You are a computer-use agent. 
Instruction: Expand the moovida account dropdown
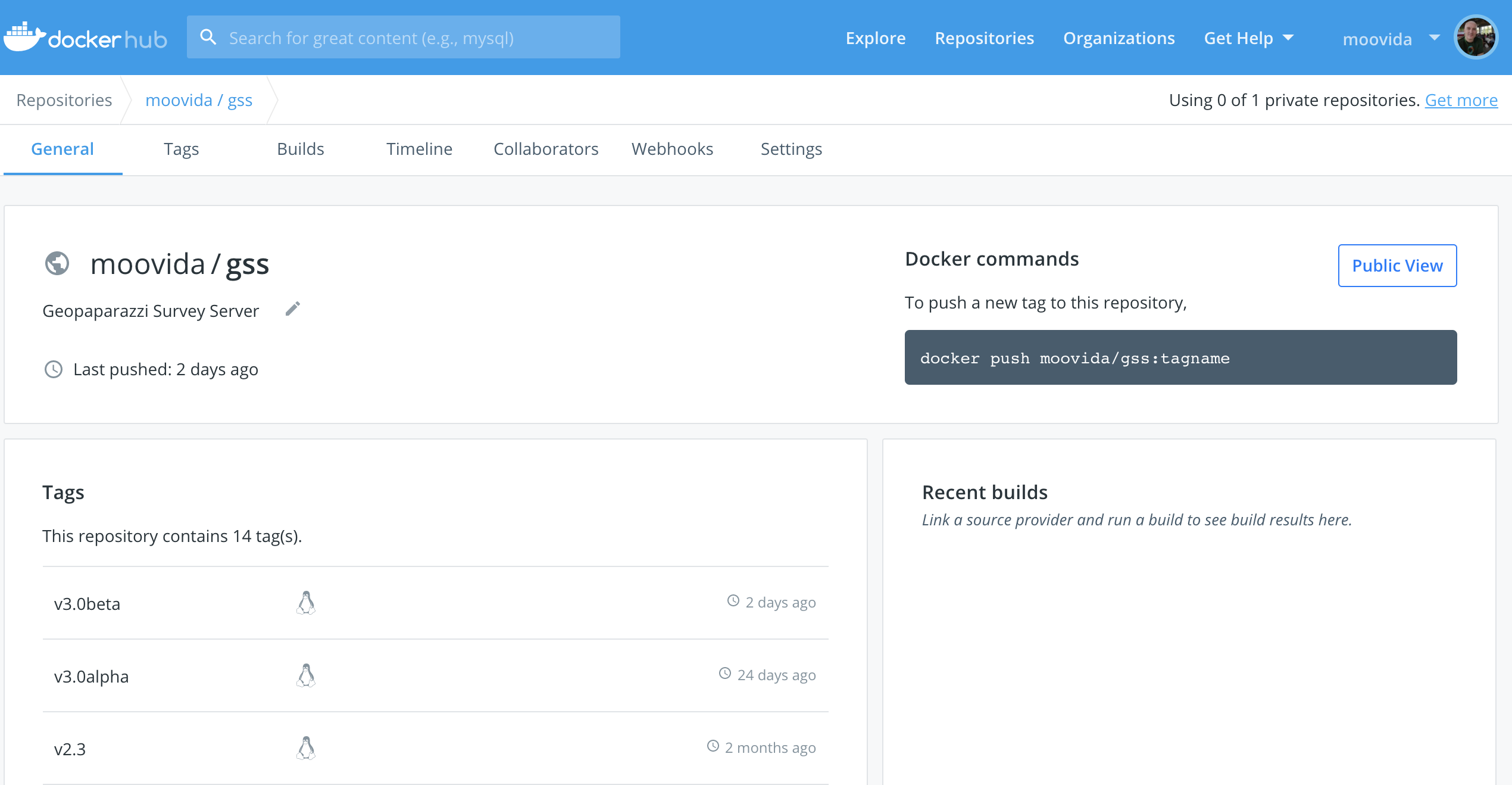click(x=1391, y=39)
